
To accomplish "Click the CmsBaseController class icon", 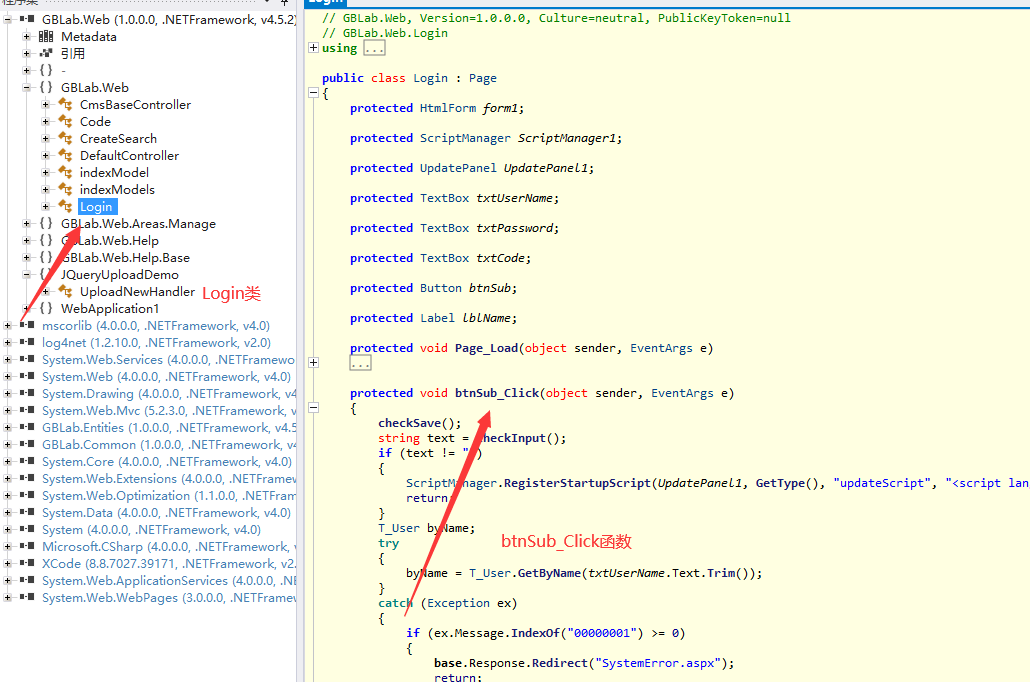I will (x=65, y=105).
